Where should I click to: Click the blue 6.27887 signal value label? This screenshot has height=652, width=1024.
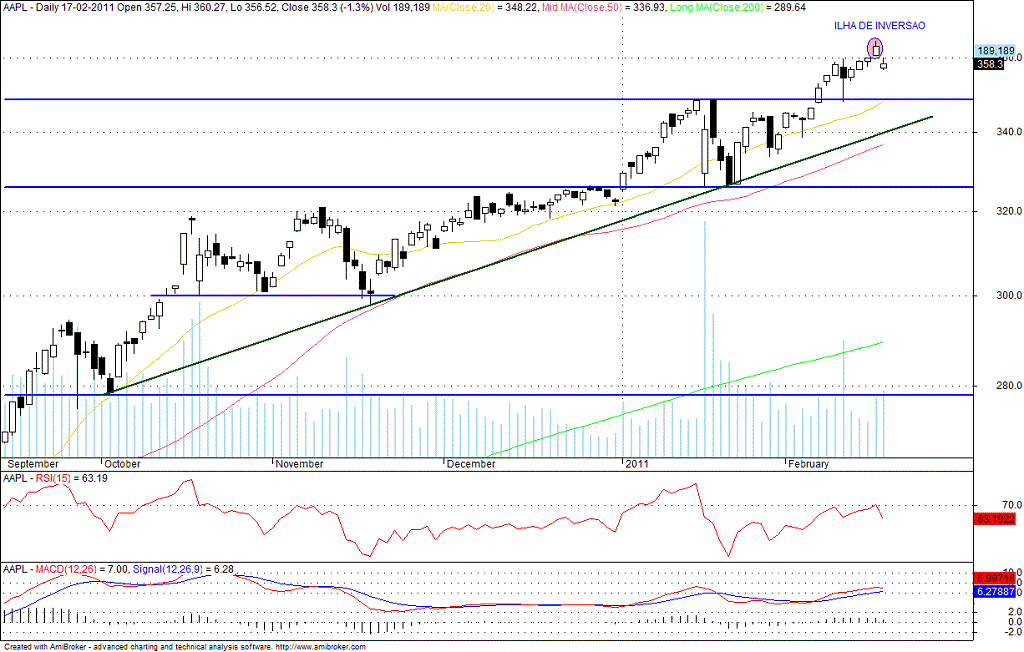pos(996,591)
